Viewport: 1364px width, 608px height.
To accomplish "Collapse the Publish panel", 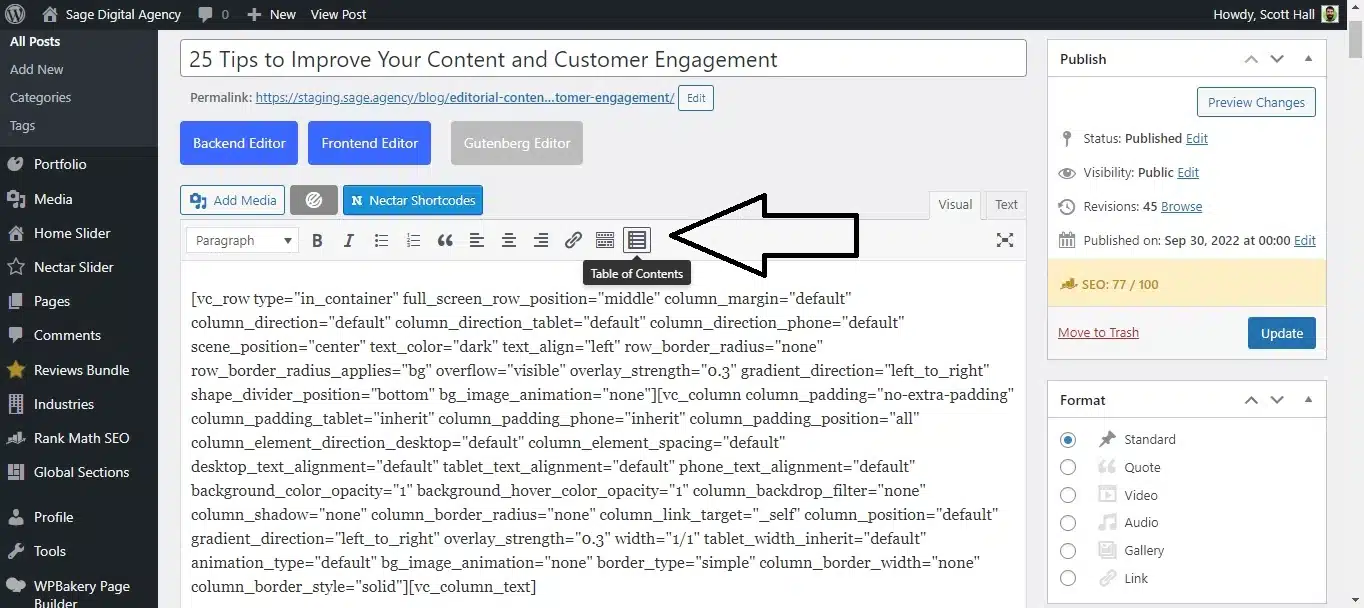I will (1308, 59).
